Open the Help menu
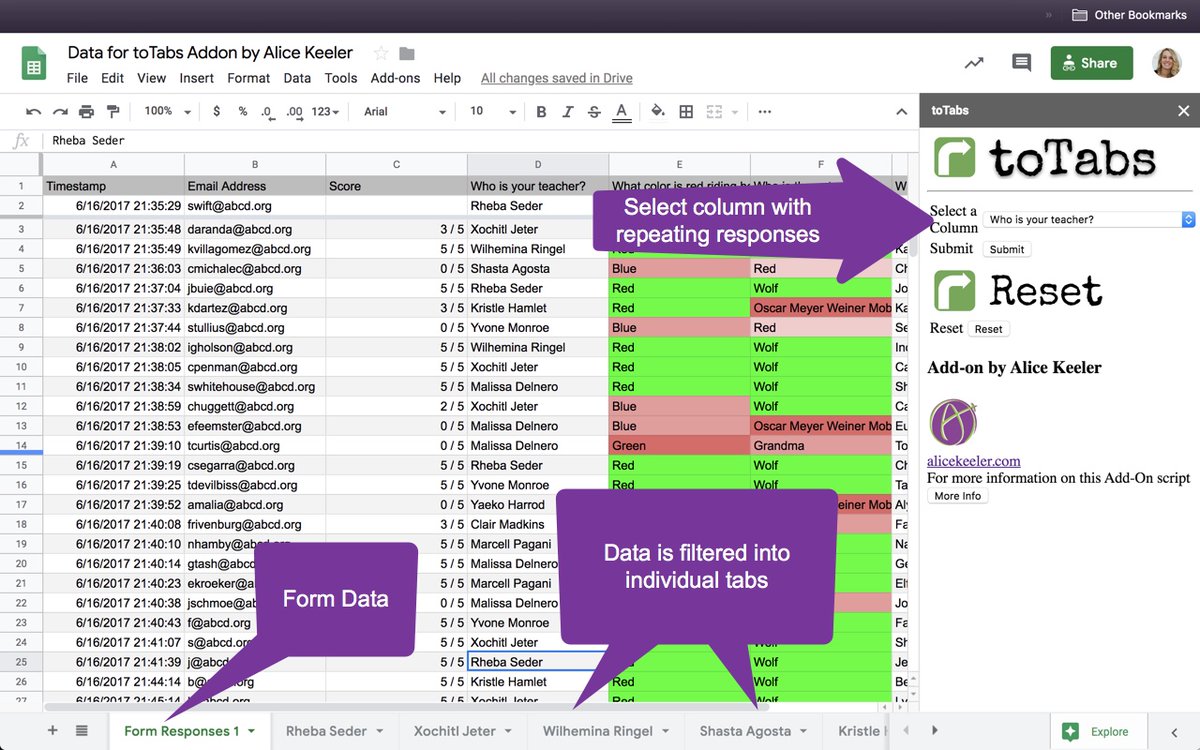Viewport: 1200px width, 750px height. tap(447, 78)
